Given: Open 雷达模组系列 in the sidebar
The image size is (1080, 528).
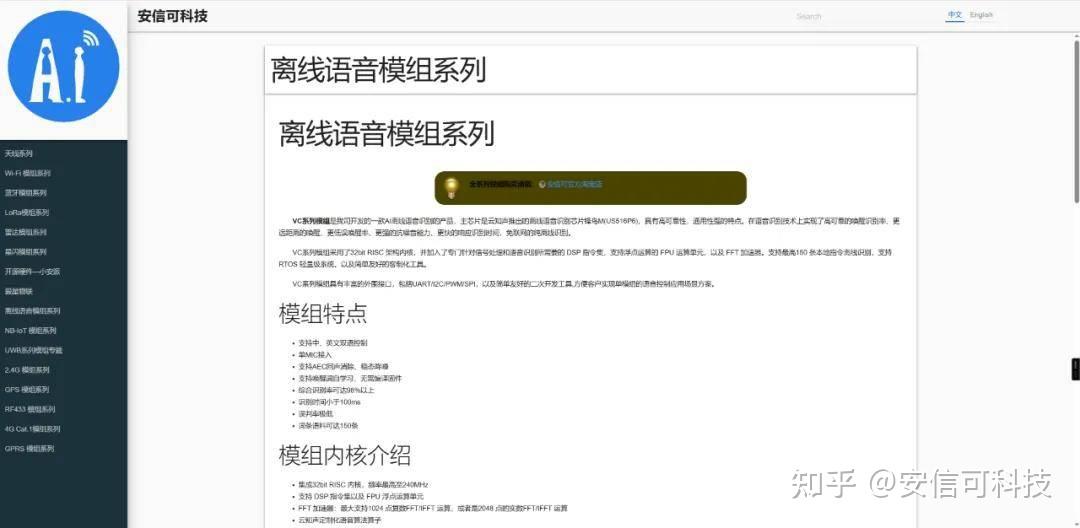Looking at the screenshot, I should [25, 232].
